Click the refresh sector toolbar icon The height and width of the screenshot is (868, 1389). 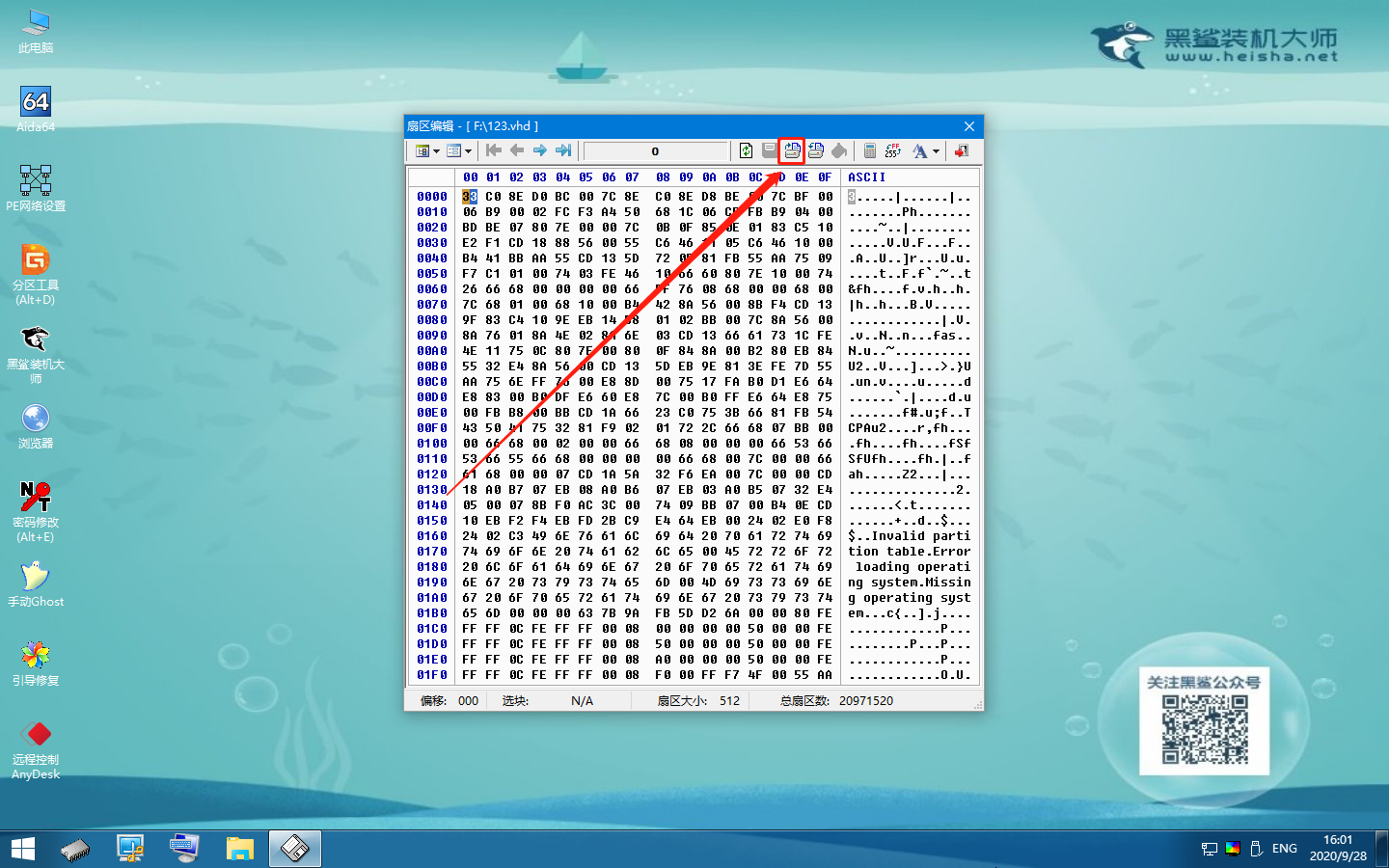click(746, 150)
